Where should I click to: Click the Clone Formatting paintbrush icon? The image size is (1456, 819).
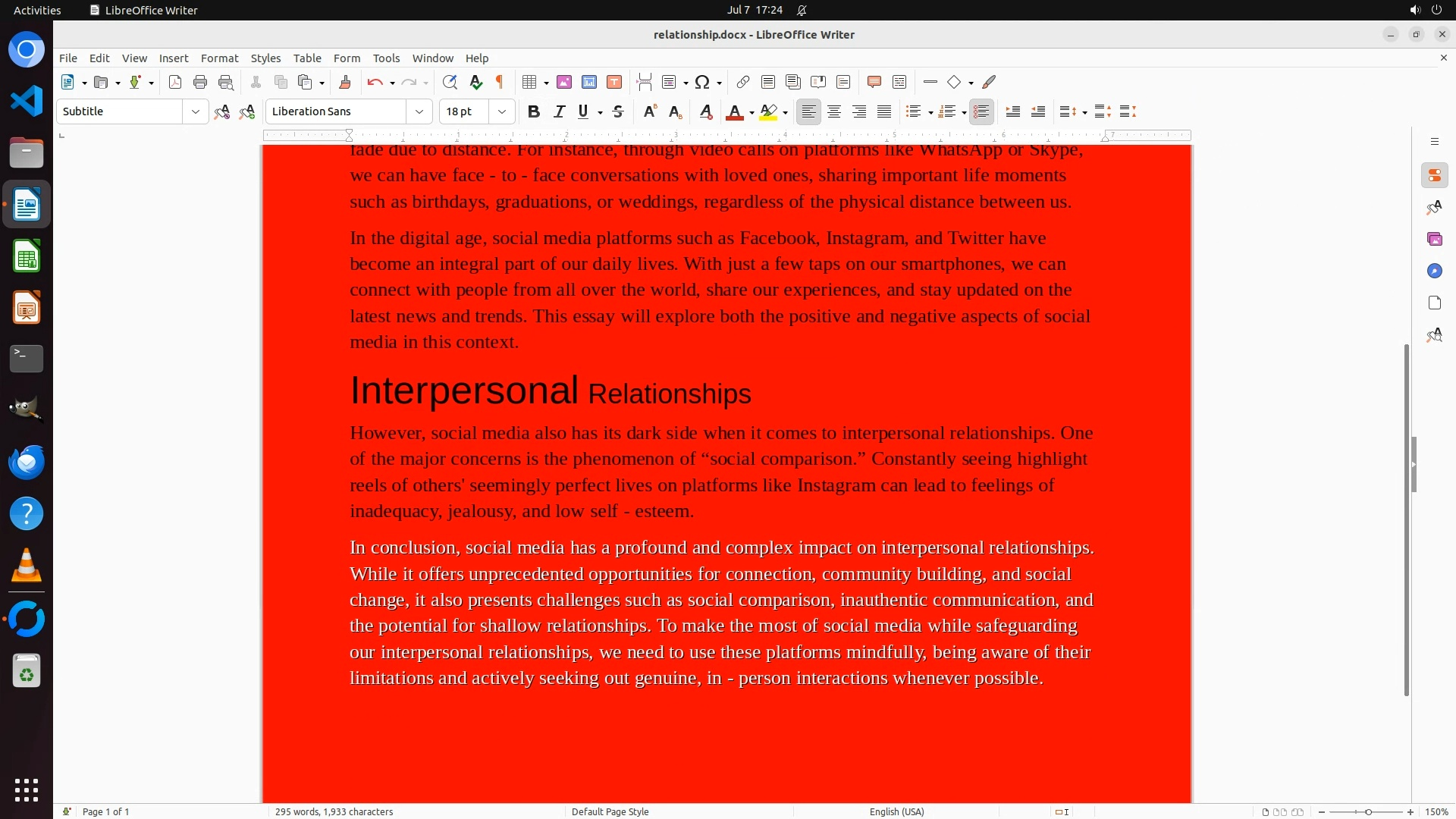[x=345, y=82]
